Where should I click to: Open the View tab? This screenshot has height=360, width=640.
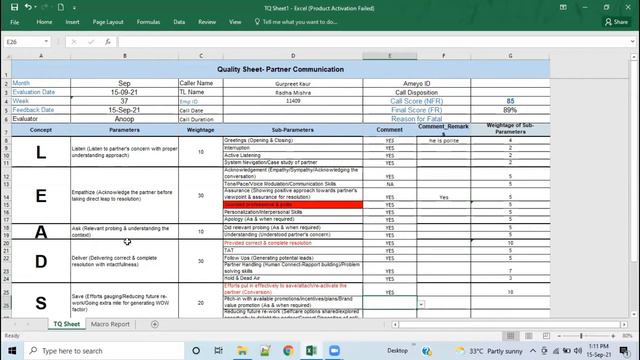[235, 22]
